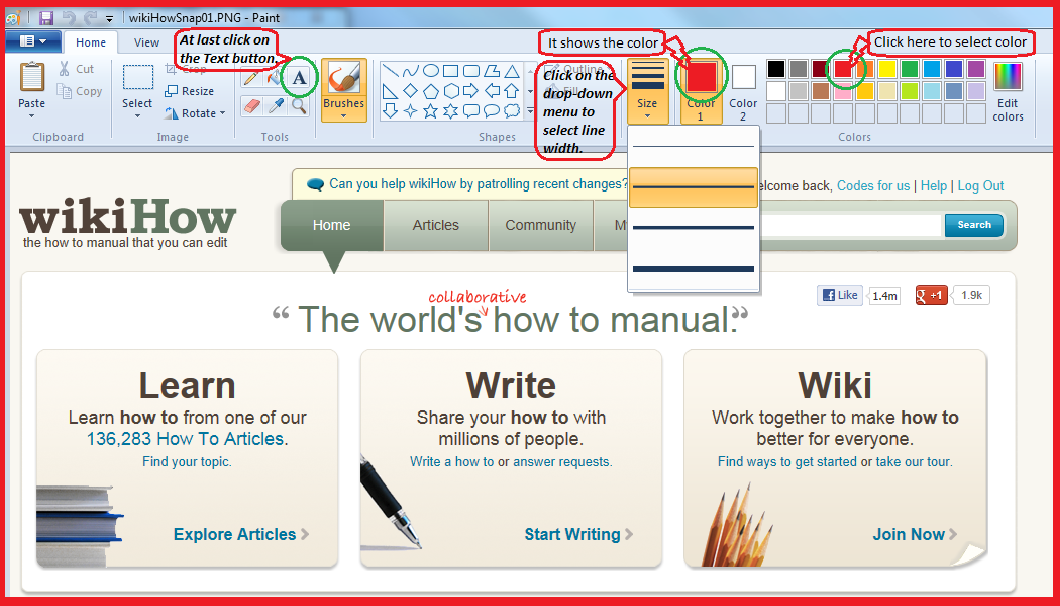Click the blue wikiHow Search button
The height and width of the screenshot is (606, 1060).
click(974, 225)
